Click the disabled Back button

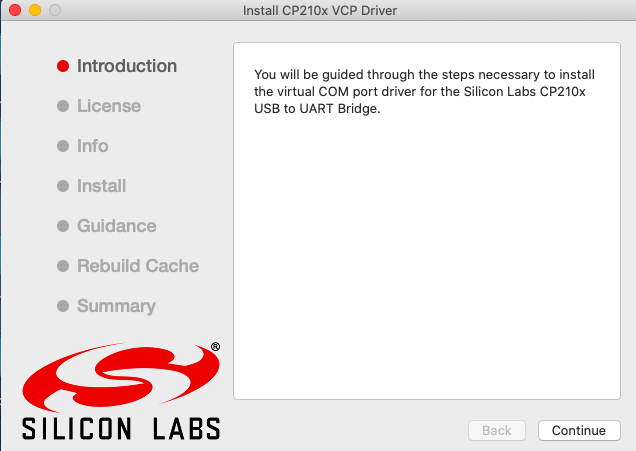(x=497, y=431)
